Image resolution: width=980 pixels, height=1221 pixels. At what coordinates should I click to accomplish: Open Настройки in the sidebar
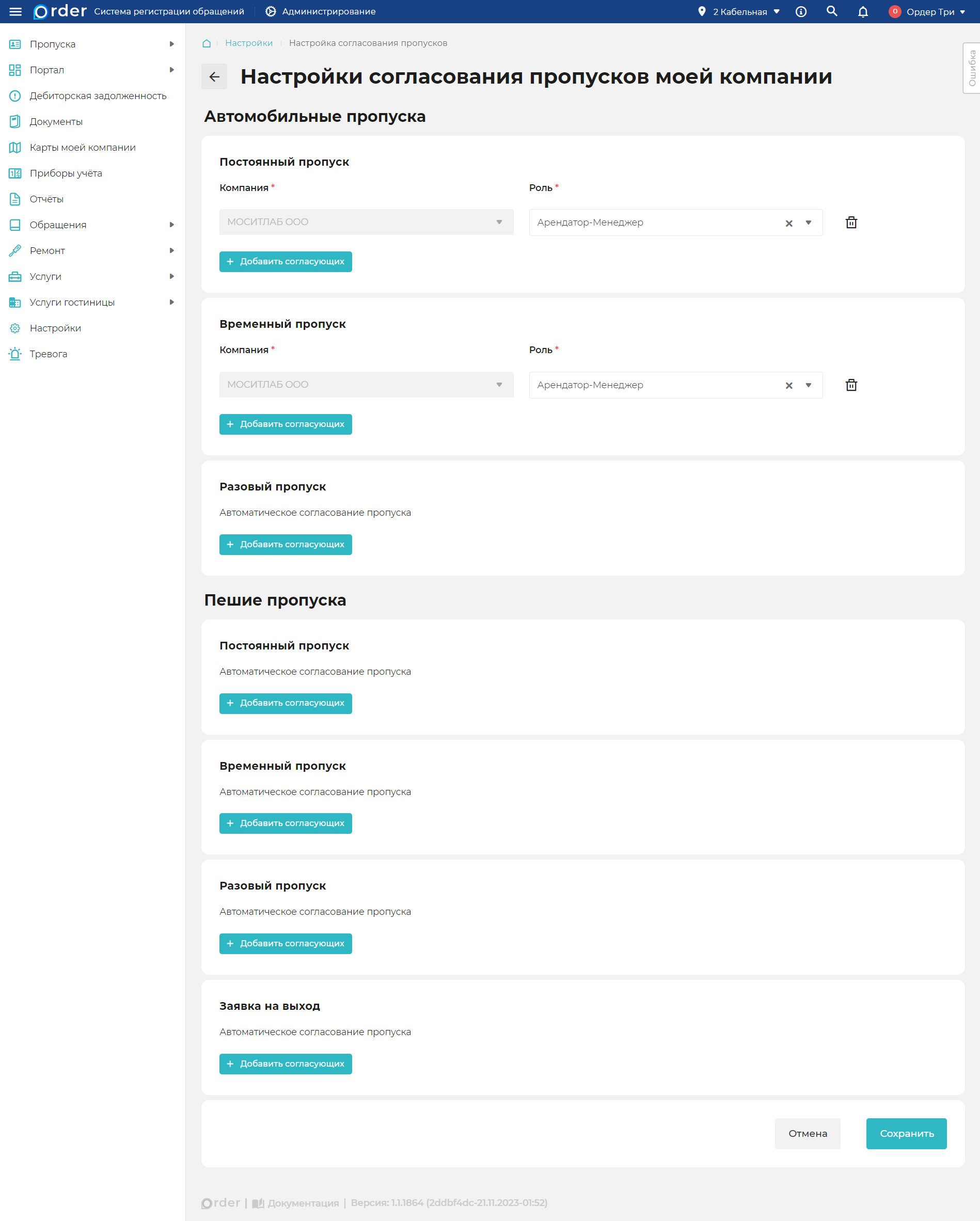(56, 328)
